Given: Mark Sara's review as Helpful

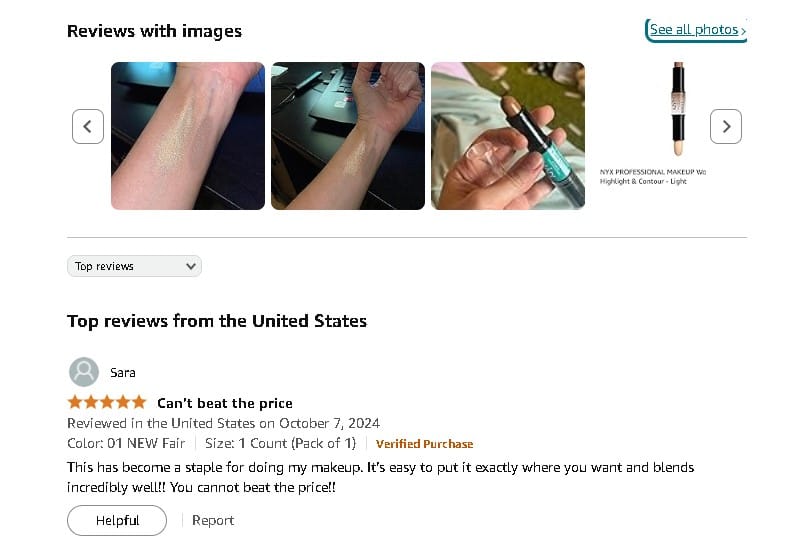Looking at the screenshot, I should tap(117, 520).
